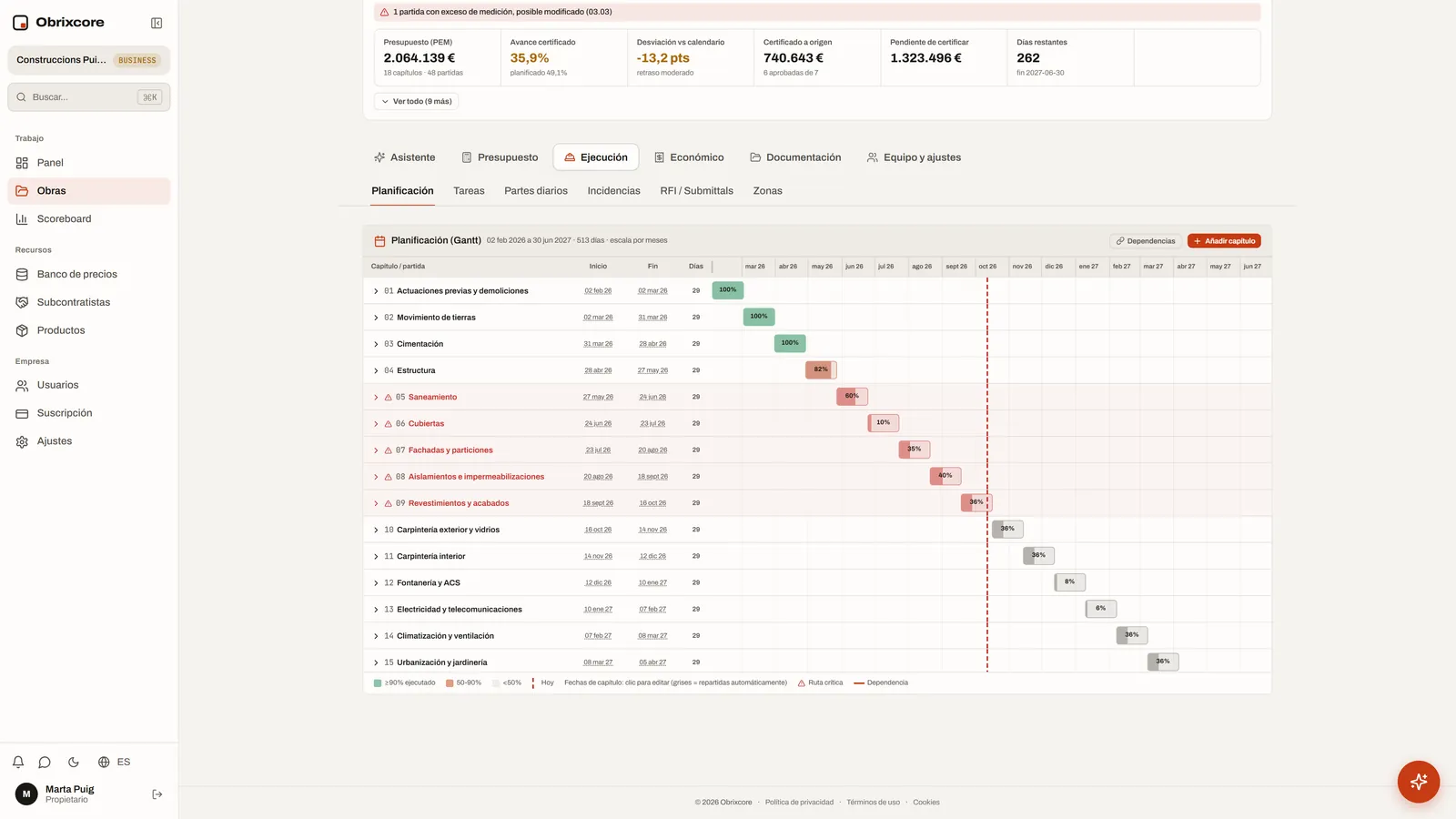Open the AI assistant floating button
The height and width of the screenshot is (819, 1456).
pos(1418,782)
